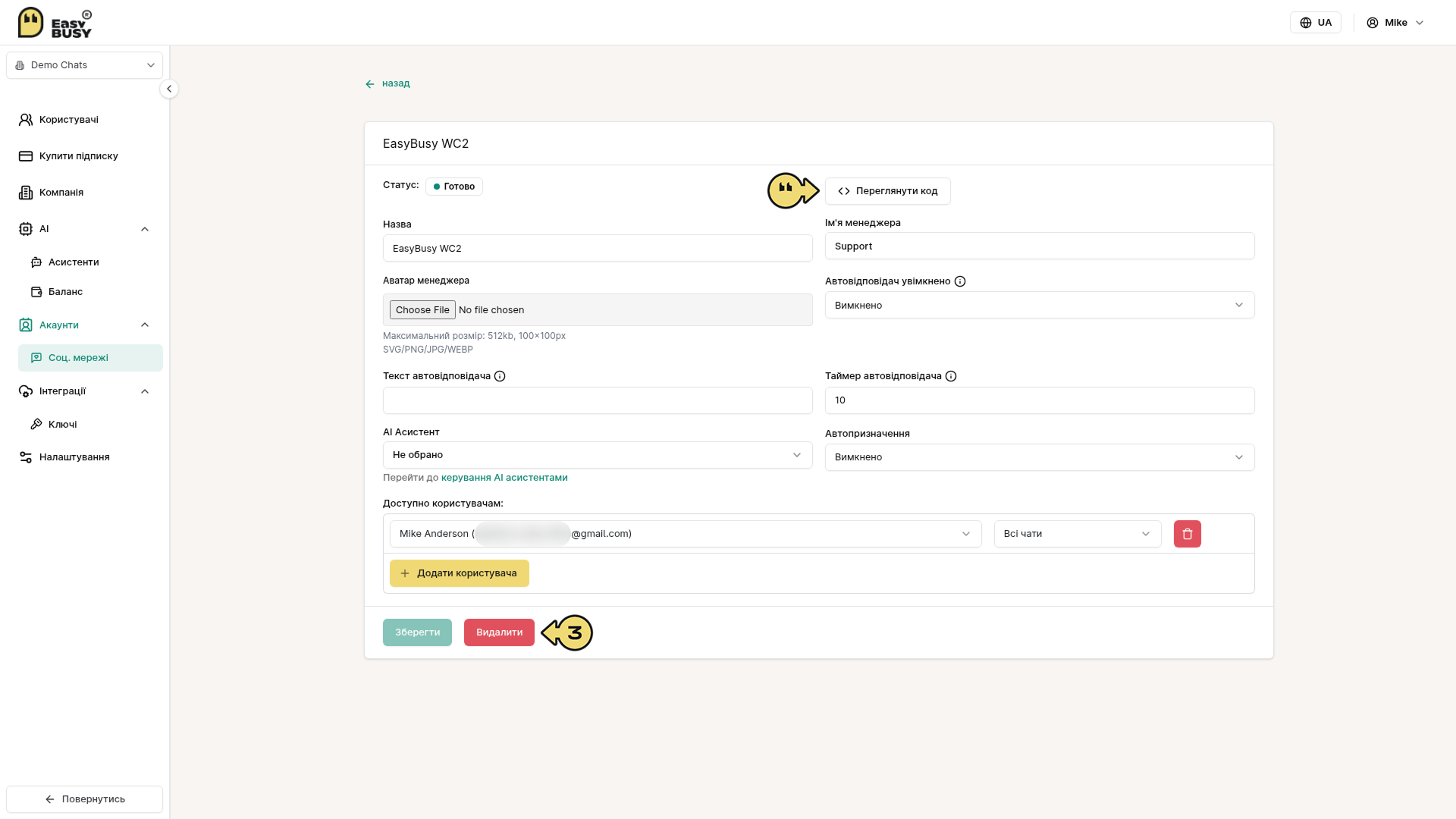
Task: Click Додати користувача button
Action: (460, 573)
